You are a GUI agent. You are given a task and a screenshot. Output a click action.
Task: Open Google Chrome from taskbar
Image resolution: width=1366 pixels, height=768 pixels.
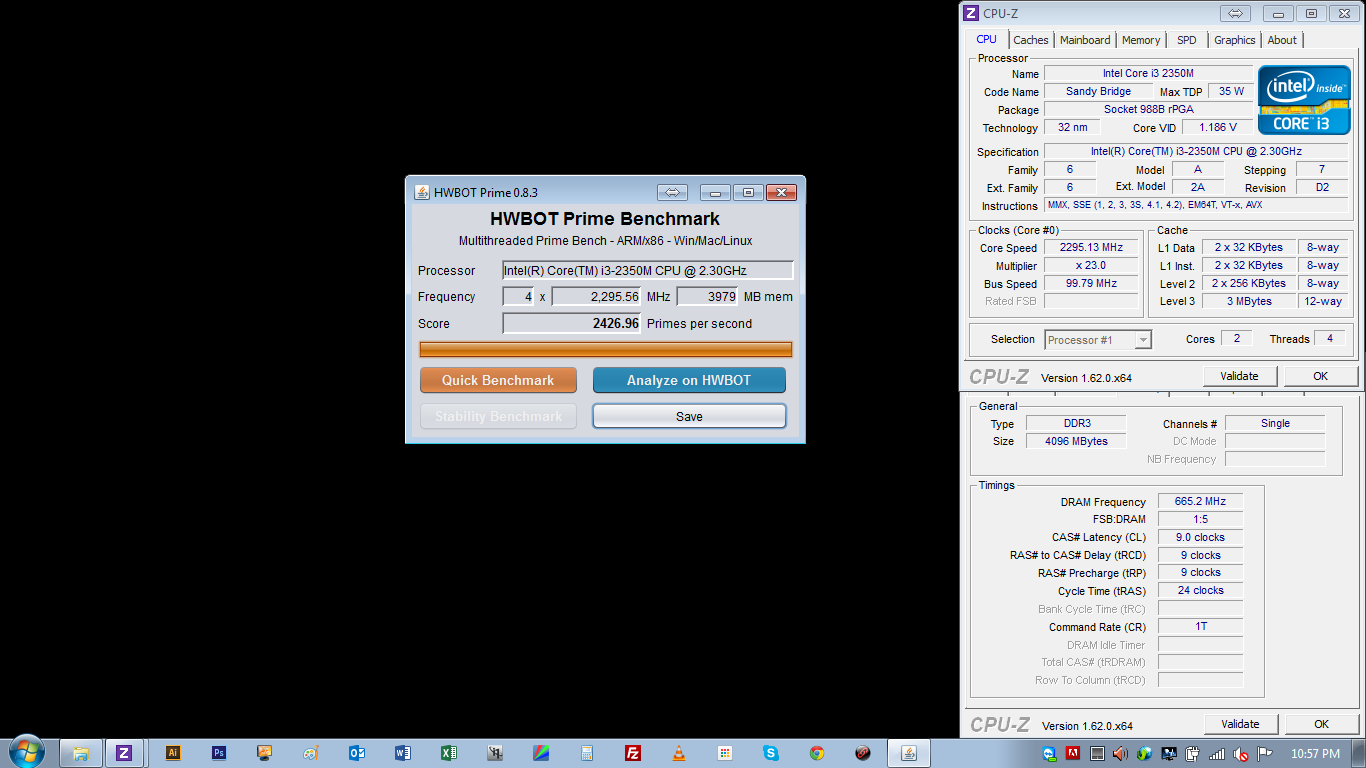817,753
